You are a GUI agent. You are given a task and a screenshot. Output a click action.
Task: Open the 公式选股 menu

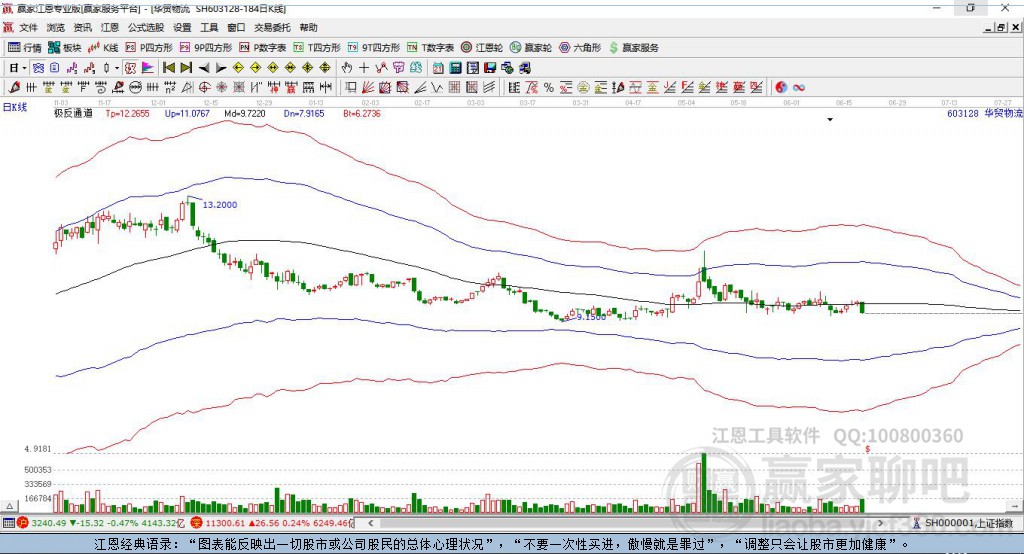tap(146, 27)
